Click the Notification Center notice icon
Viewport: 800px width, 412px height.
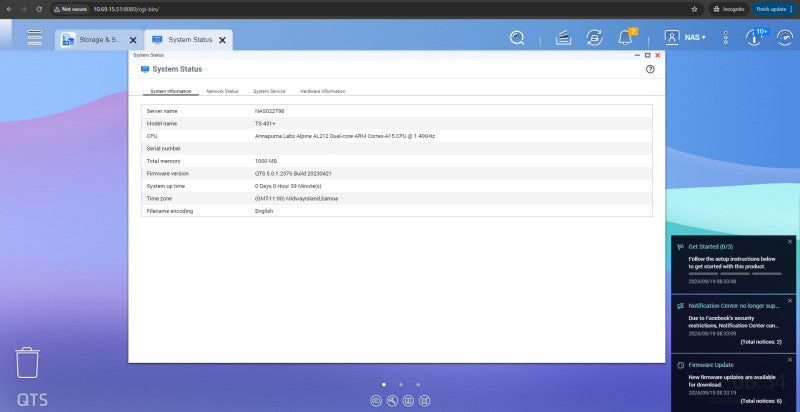pos(680,306)
